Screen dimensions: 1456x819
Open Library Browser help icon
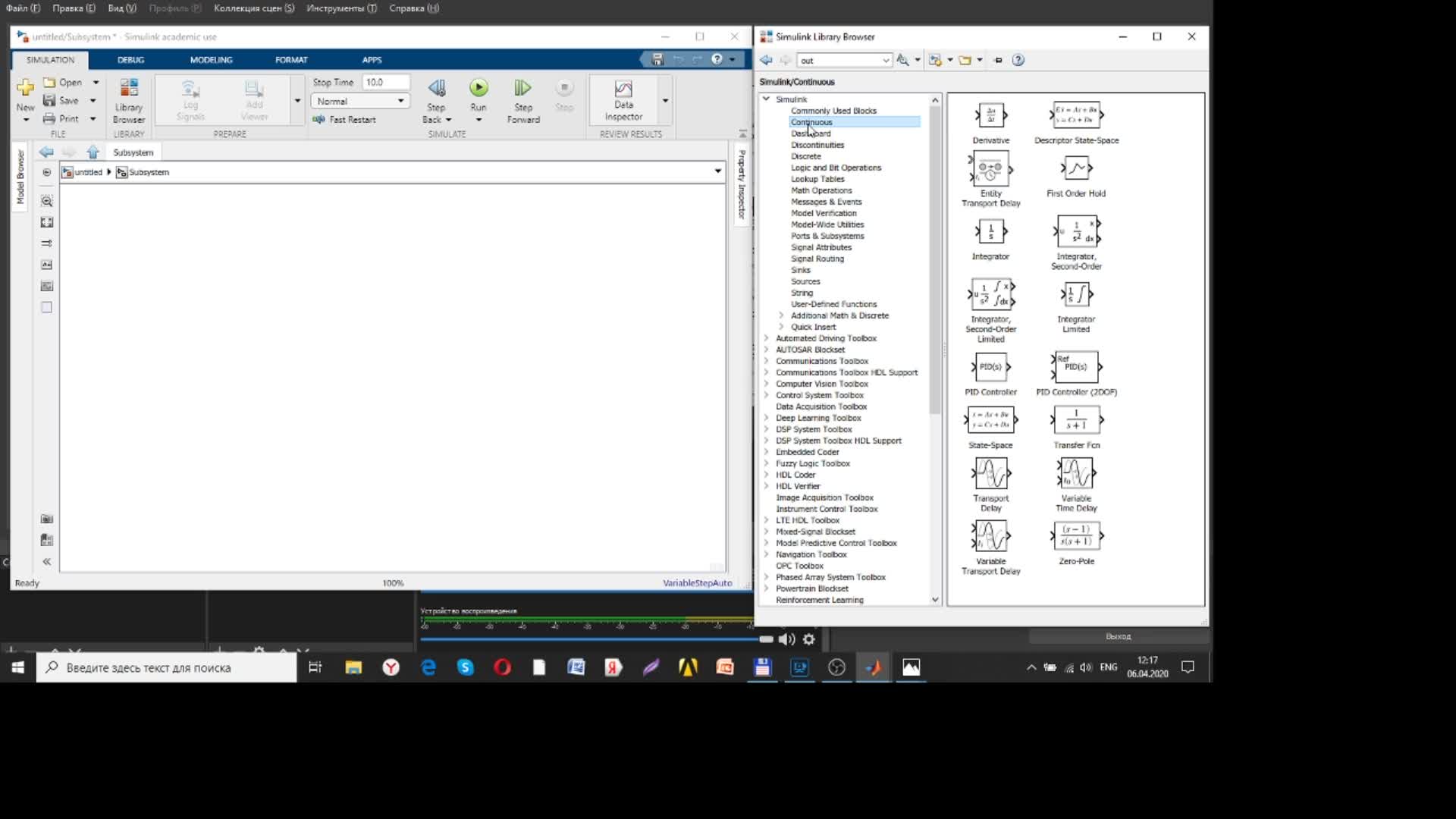click(x=1018, y=60)
